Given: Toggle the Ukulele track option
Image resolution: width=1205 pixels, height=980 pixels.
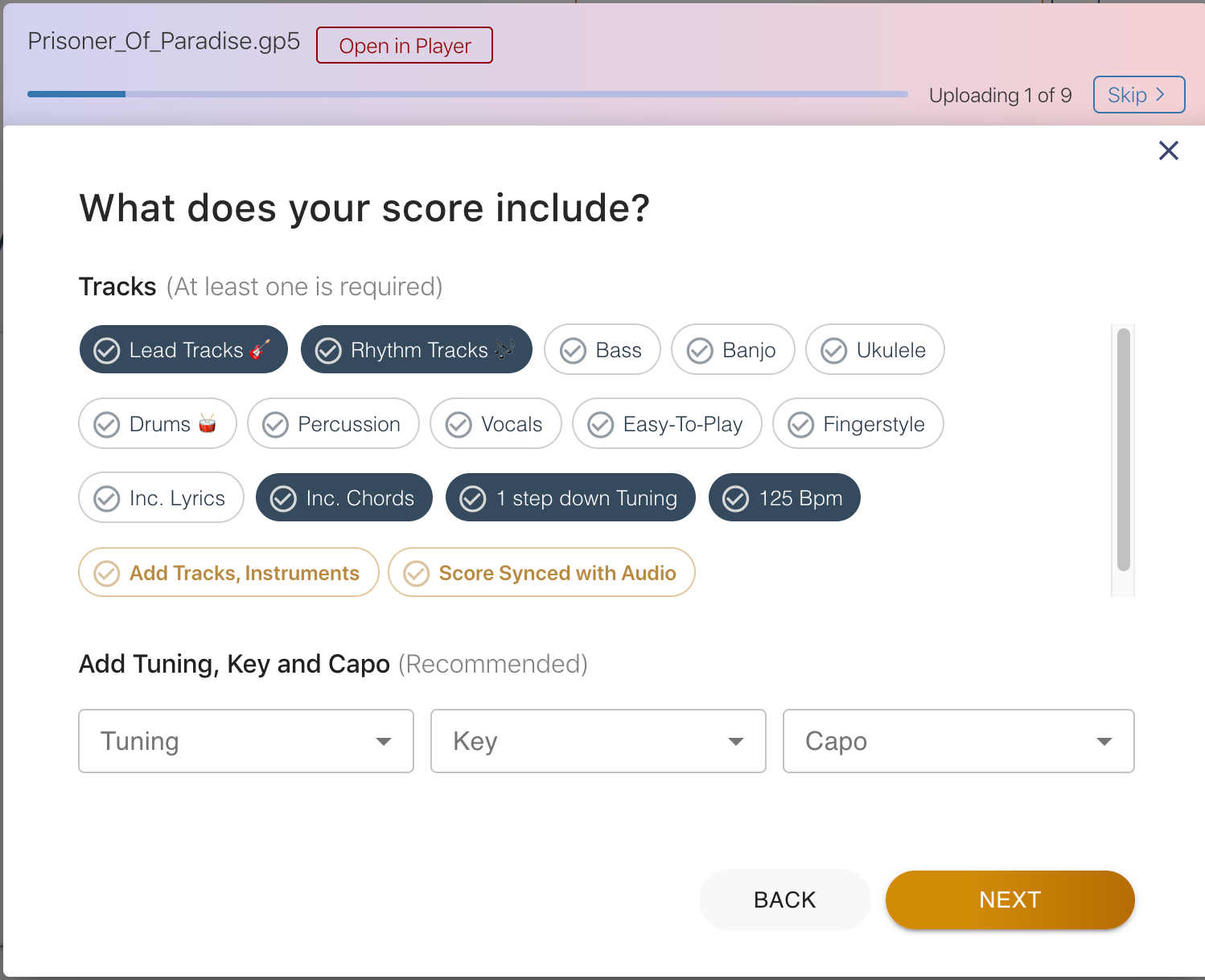Looking at the screenshot, I should click(874, 350).
